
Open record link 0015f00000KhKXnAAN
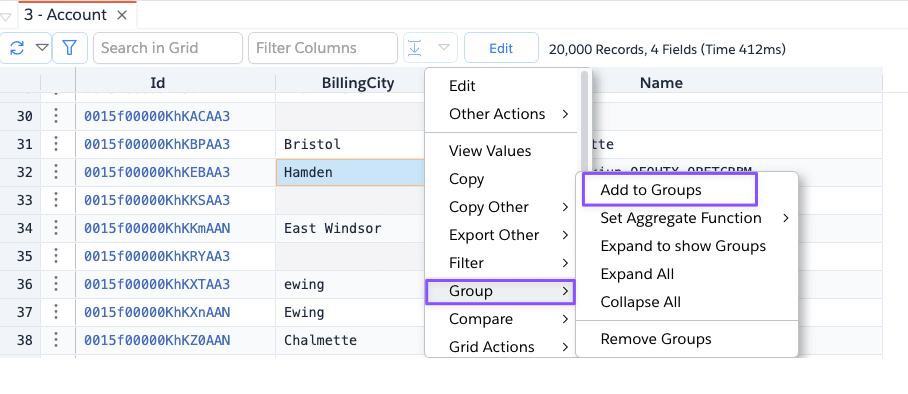[x=157, y=313]
